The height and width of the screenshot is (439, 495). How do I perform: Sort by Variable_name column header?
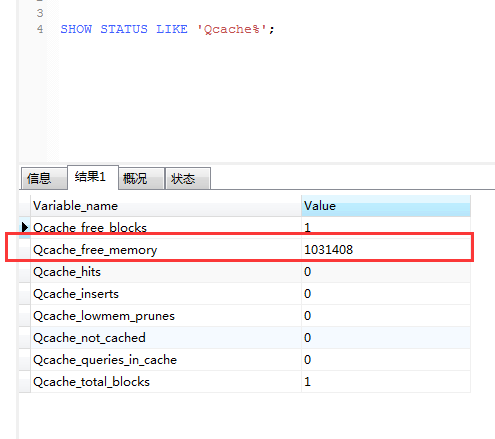point(166,206)
